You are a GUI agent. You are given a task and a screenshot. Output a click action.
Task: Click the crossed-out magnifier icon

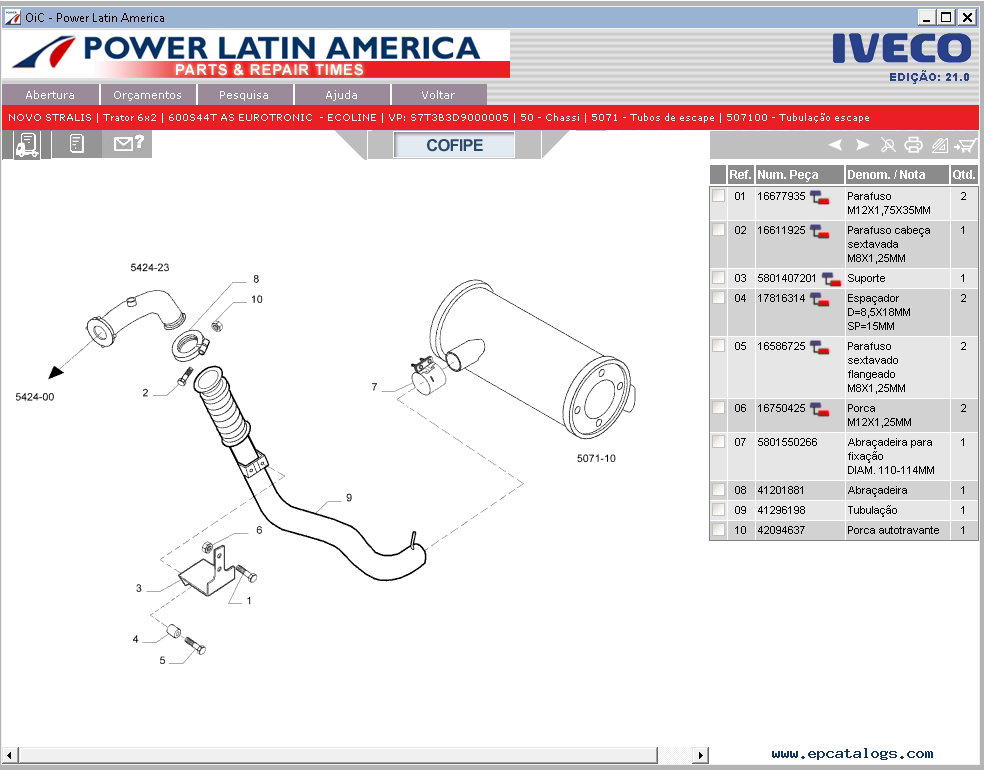click(x=888, y=145)
